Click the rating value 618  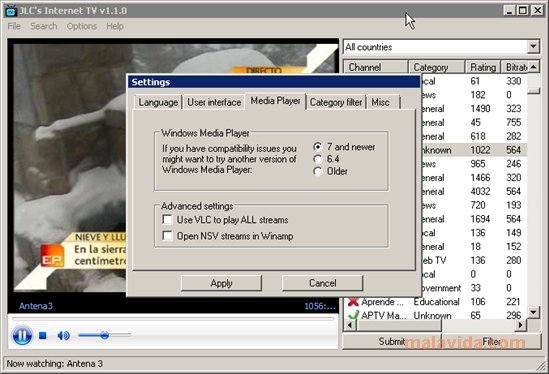(478, 136)
